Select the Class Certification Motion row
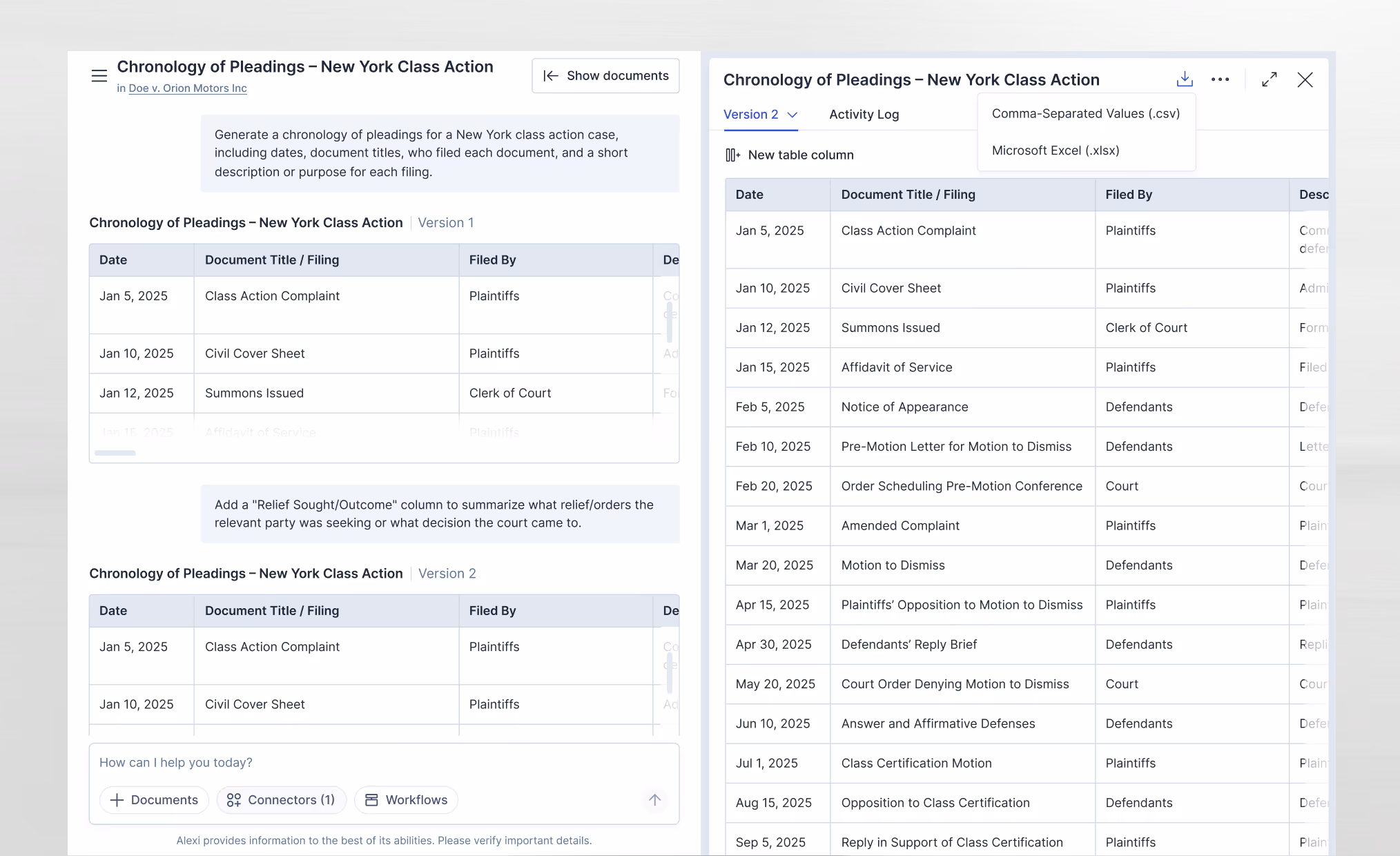 pos(916,763)
